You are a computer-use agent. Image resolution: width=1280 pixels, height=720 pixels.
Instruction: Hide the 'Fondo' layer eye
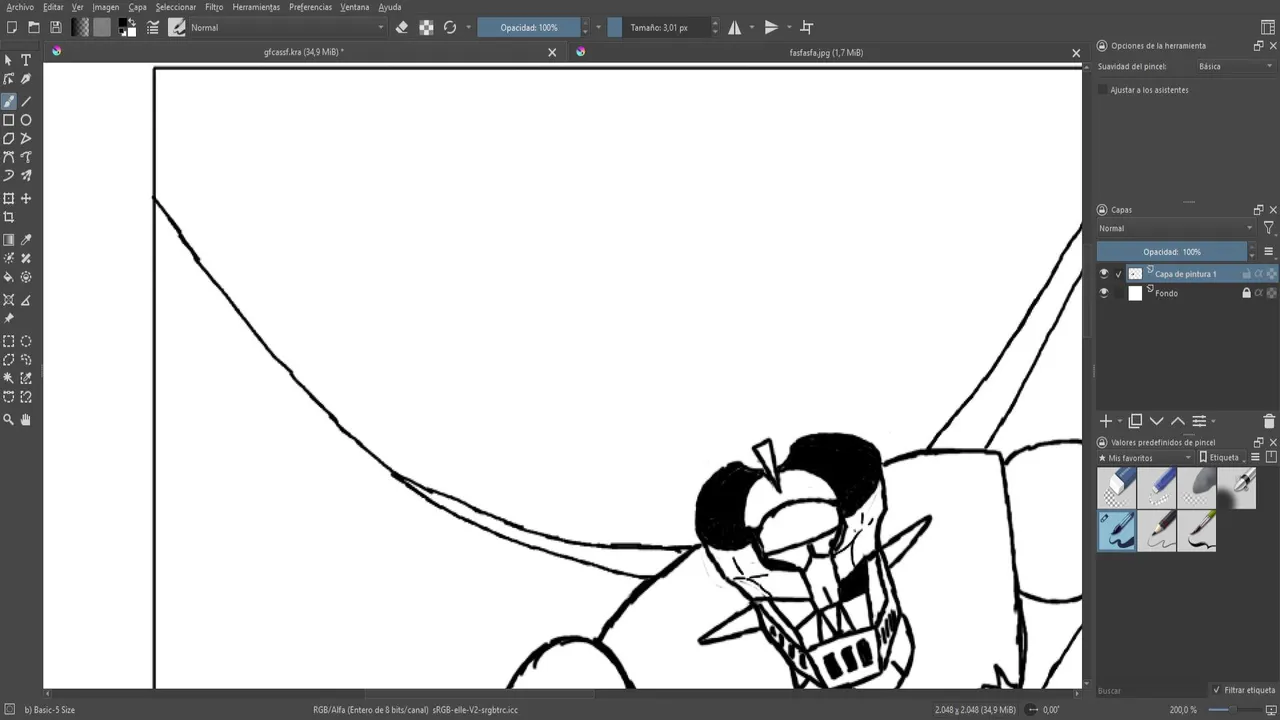[x=1104, y=293]
